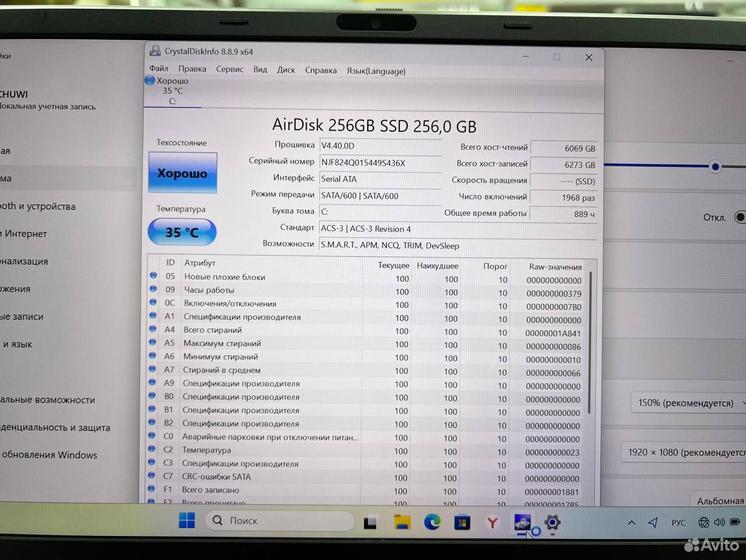Image resolution: width=746 pixels, height=560 pixels.
Task: Click status dot of Стираний в среднем row
Action: 152,369
